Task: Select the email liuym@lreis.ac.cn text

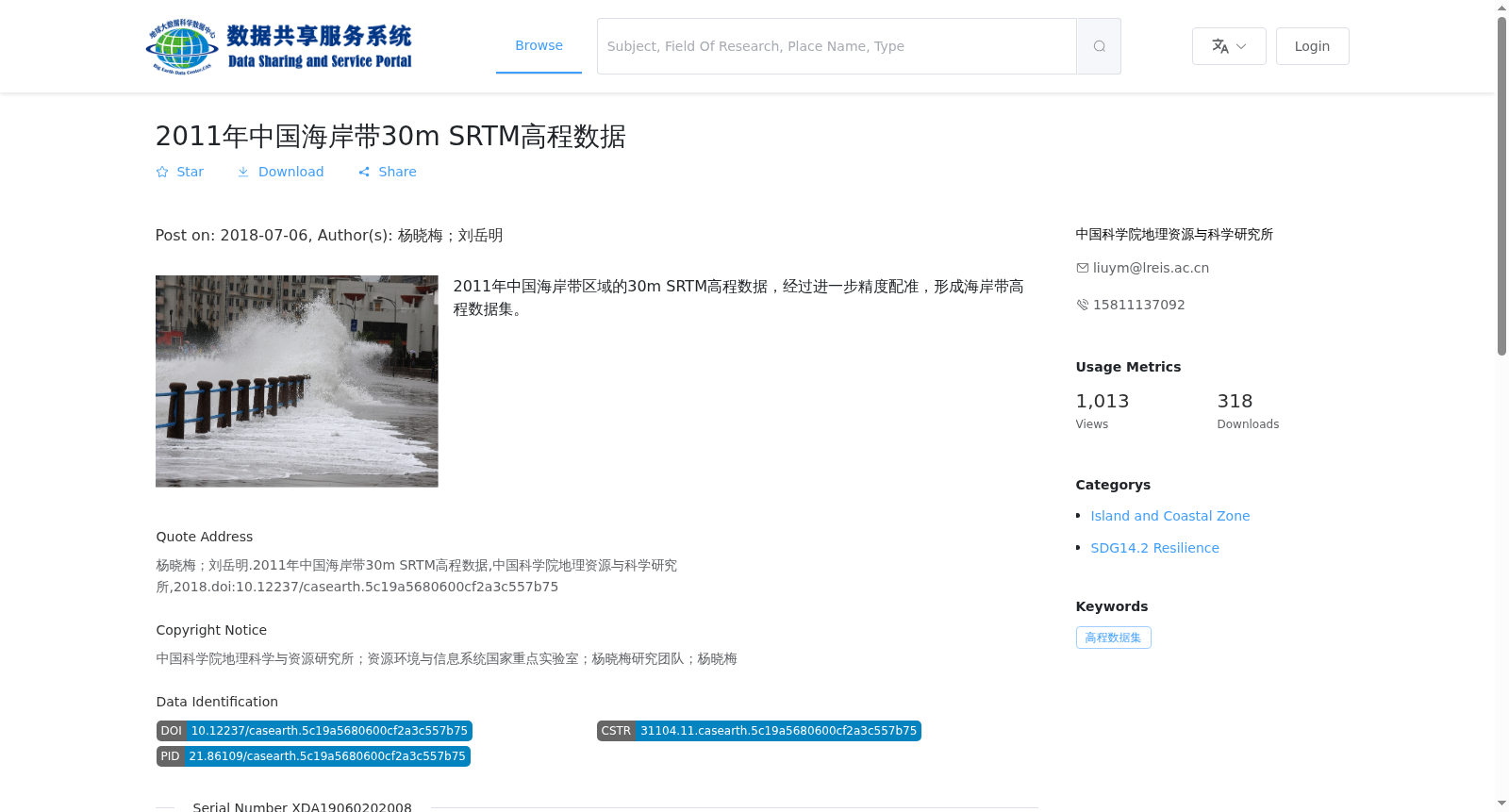Action: tap(1151, 268)
